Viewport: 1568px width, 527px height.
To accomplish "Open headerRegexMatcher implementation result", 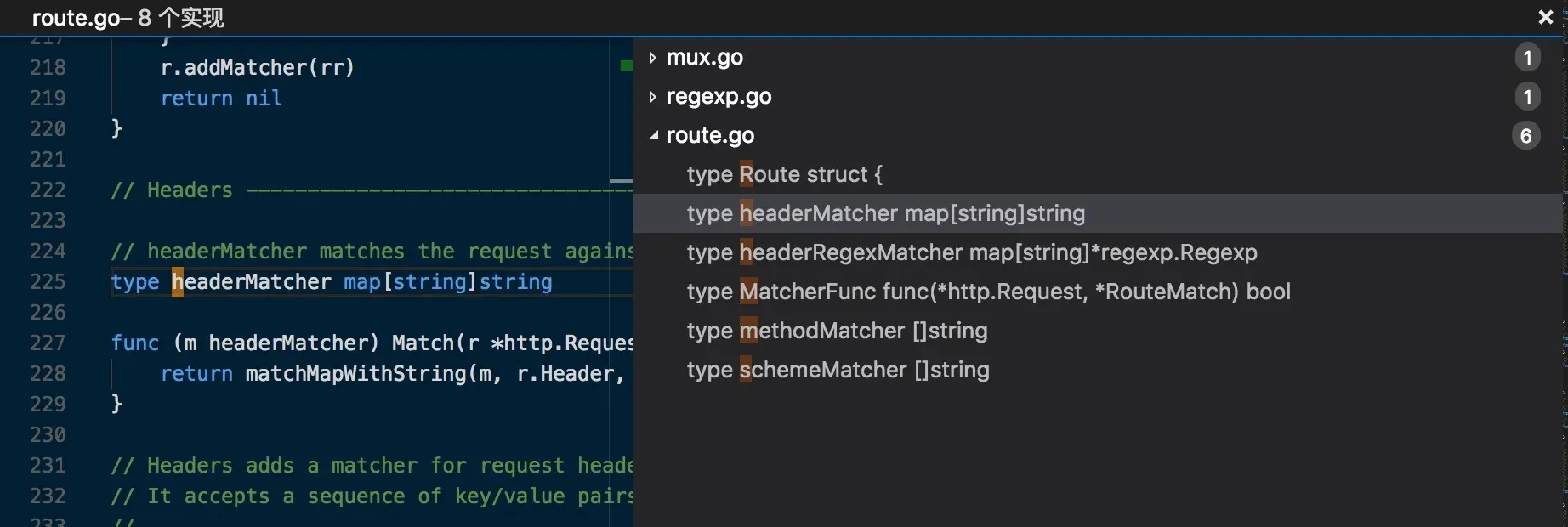I will [x=971, y=253].
